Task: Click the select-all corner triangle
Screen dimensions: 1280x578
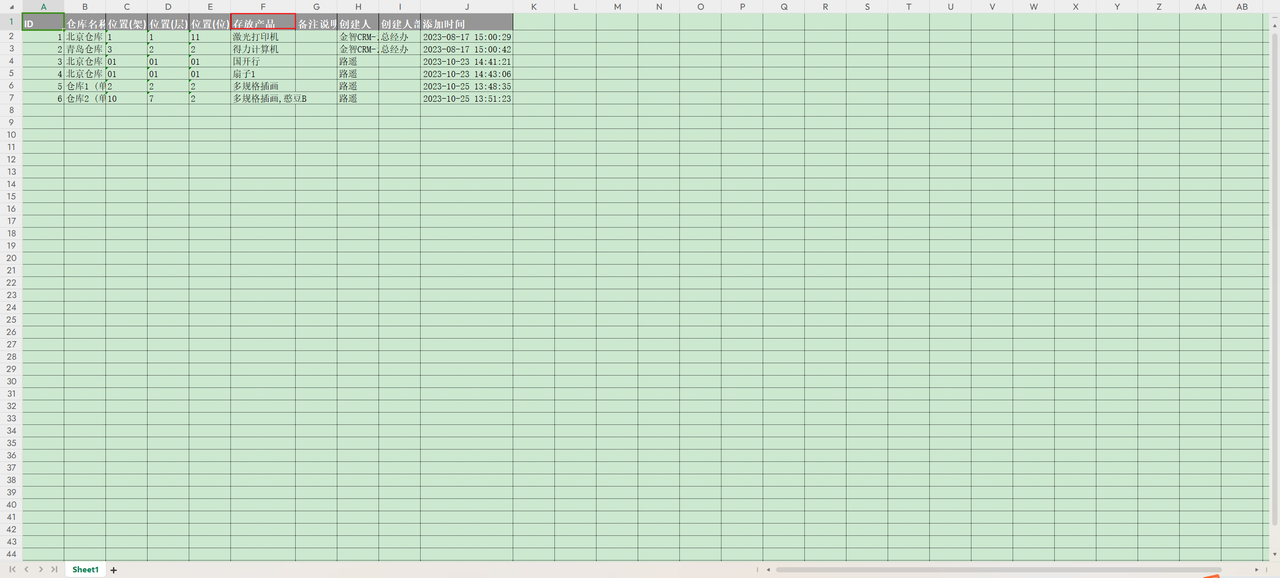Action: pyautogui.click(x=11, y=6)
